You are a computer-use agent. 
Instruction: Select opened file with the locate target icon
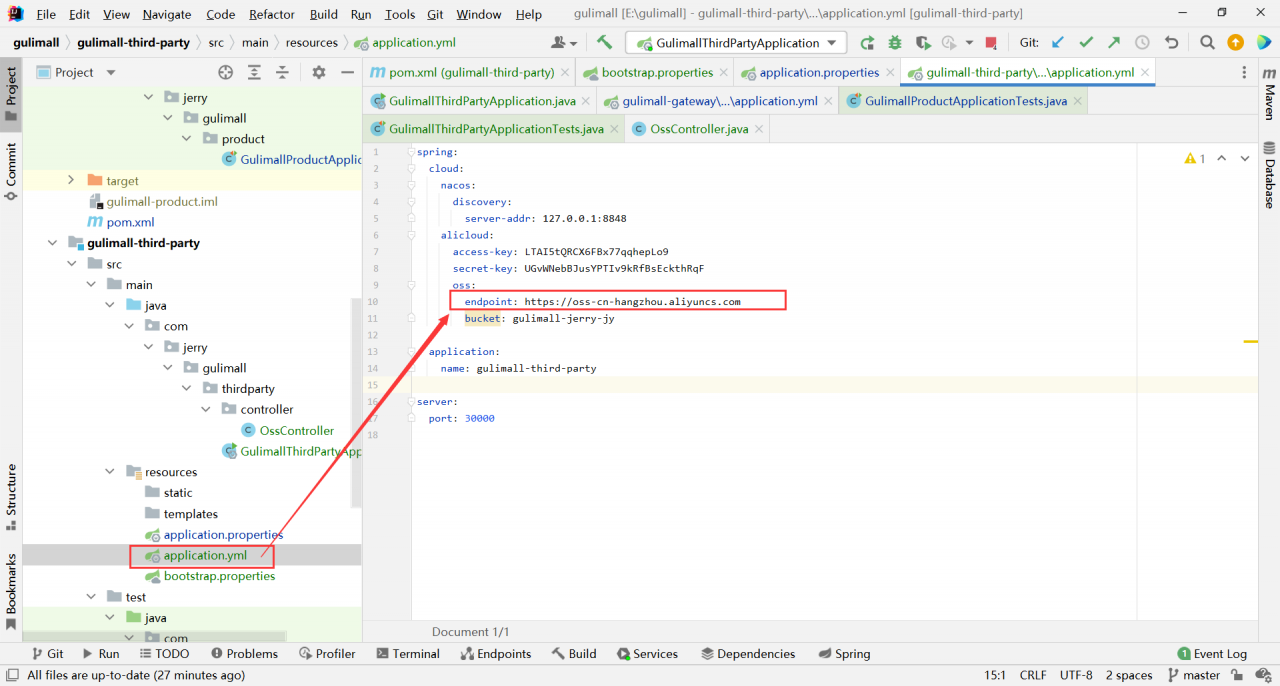tap(226, 72)
